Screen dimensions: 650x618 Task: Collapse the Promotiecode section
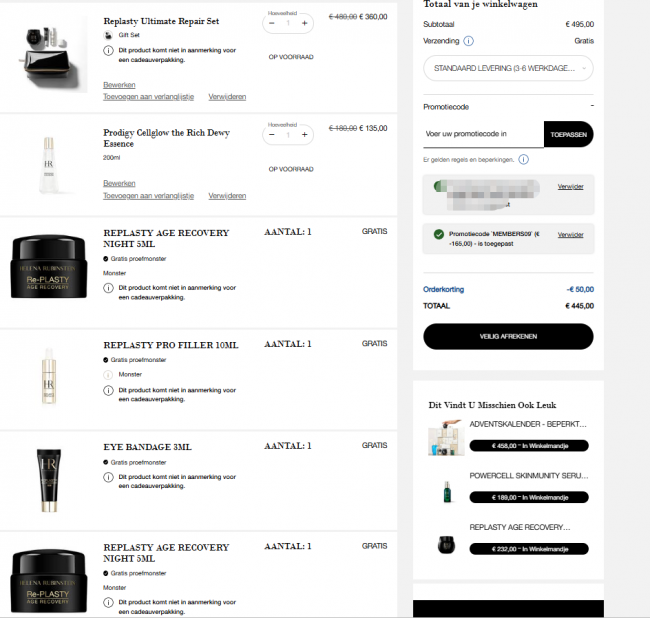pyautogui.click(x=592, y=106)
